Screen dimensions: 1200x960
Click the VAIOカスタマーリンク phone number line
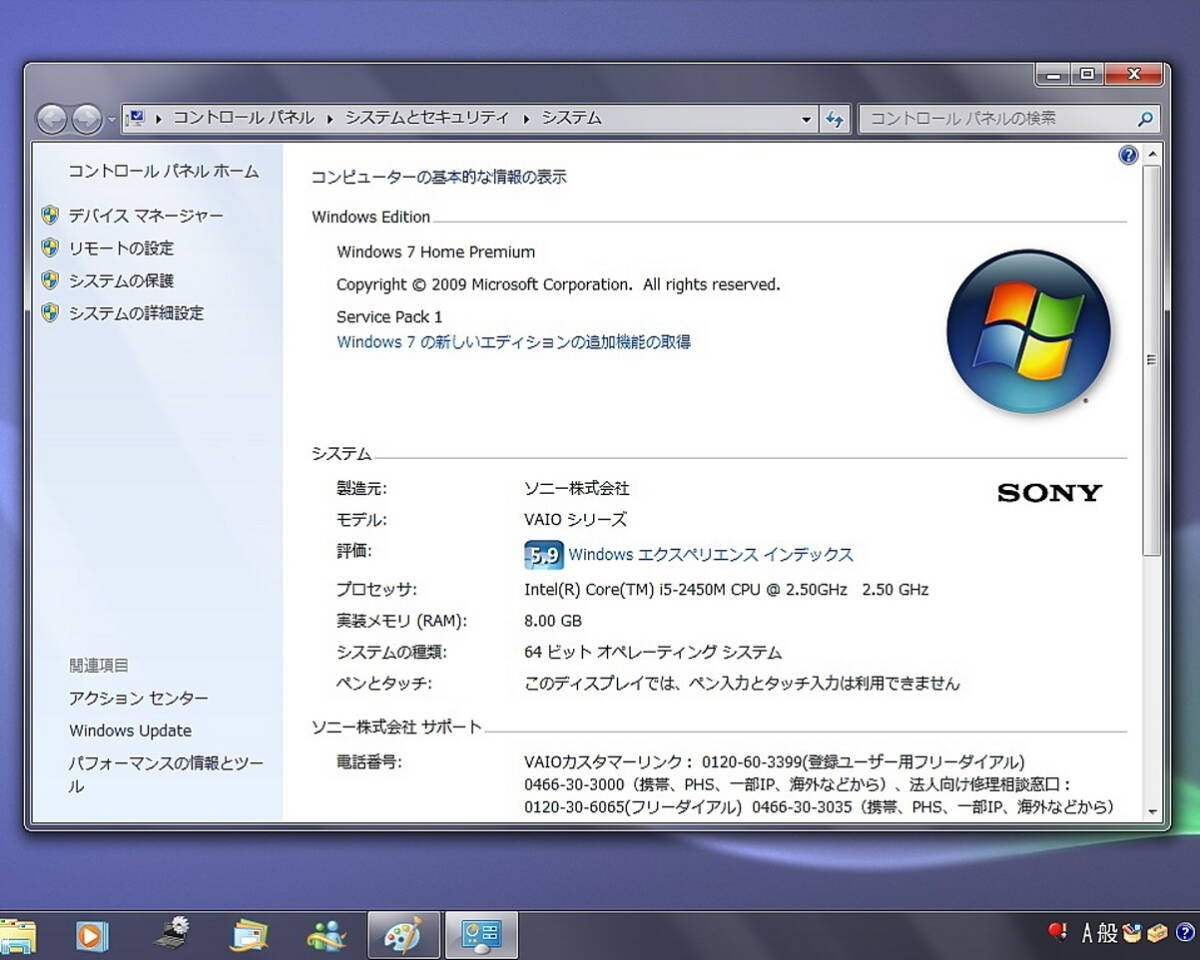774,762
